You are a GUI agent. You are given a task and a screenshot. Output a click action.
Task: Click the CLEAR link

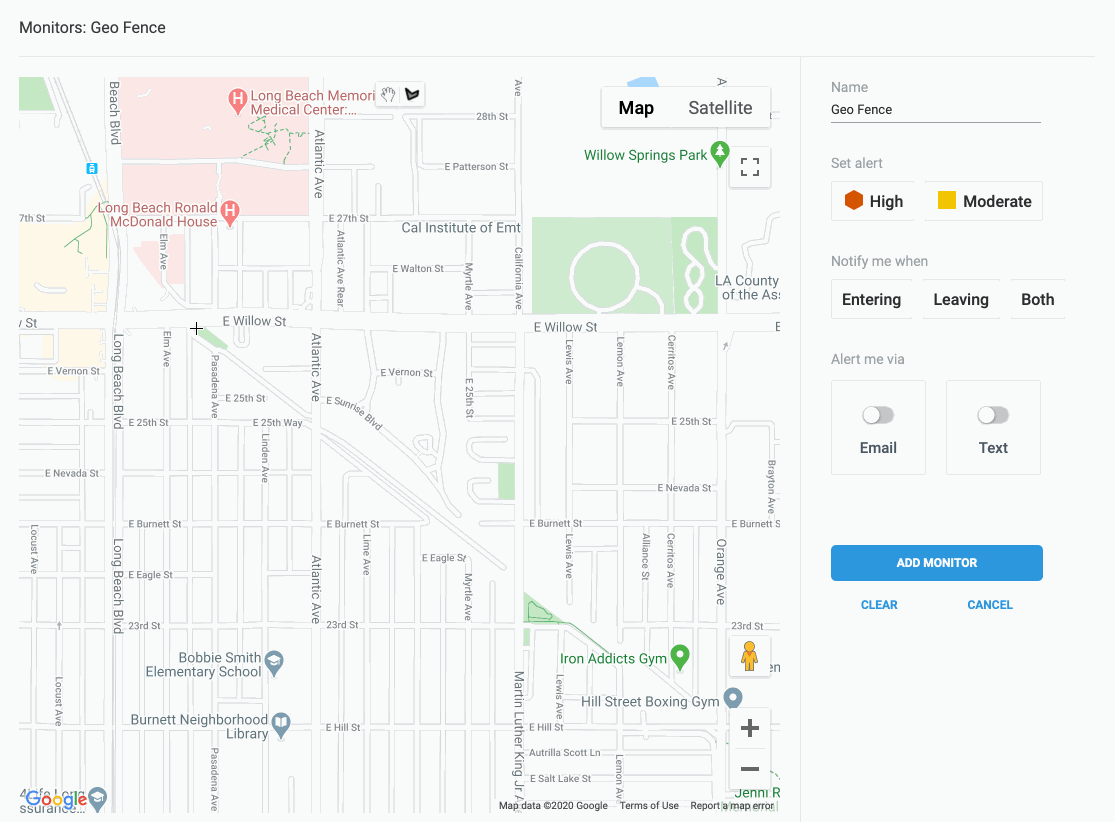pos(879,604)
